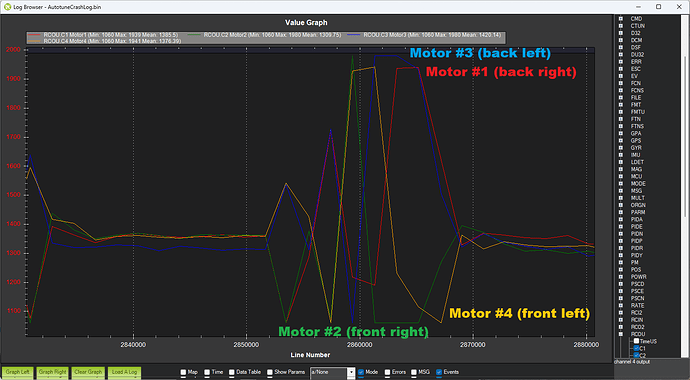Click RCOU.C3 Motor3 blue legend entry
This screenshot has width=690, height=380.
425,35
